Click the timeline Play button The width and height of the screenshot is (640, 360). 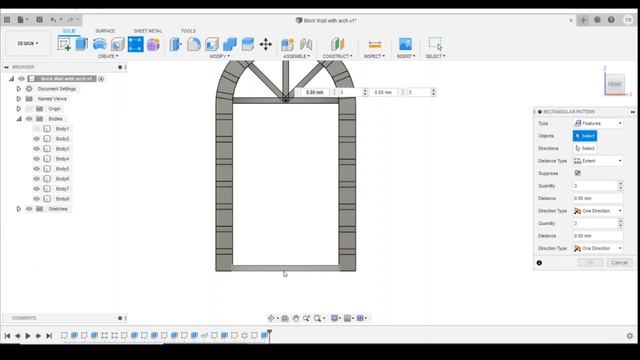(x=28, y=336)
